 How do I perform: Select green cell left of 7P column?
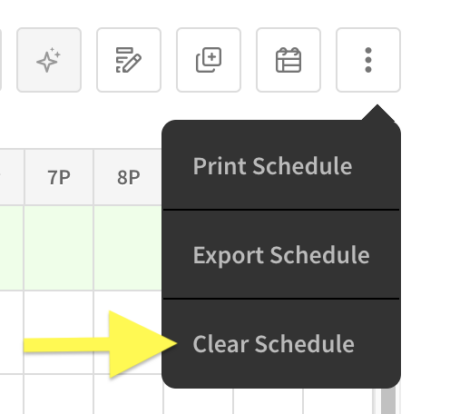(x=11, y=248)
